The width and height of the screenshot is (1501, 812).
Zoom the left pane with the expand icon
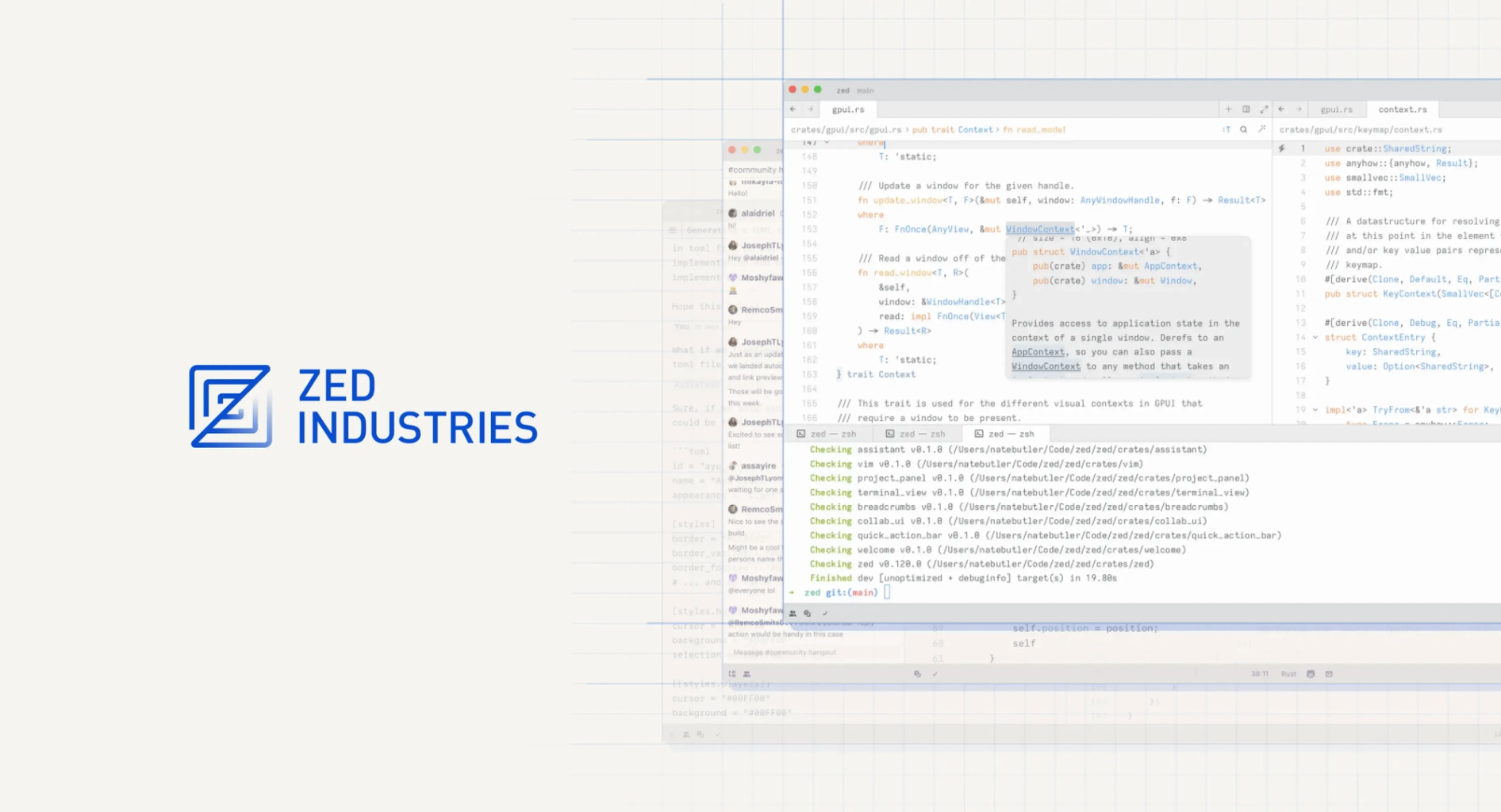(x=1264, y=109)
